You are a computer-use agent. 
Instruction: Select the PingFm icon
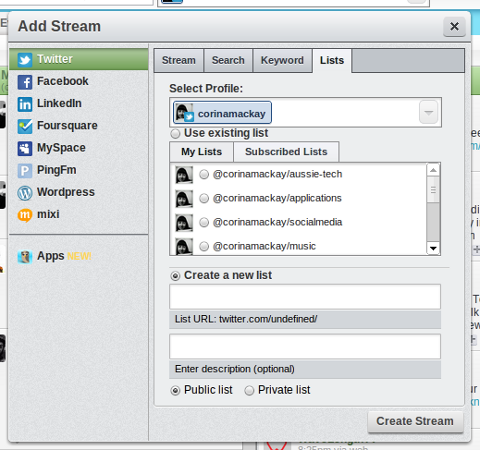coord(25,171)
